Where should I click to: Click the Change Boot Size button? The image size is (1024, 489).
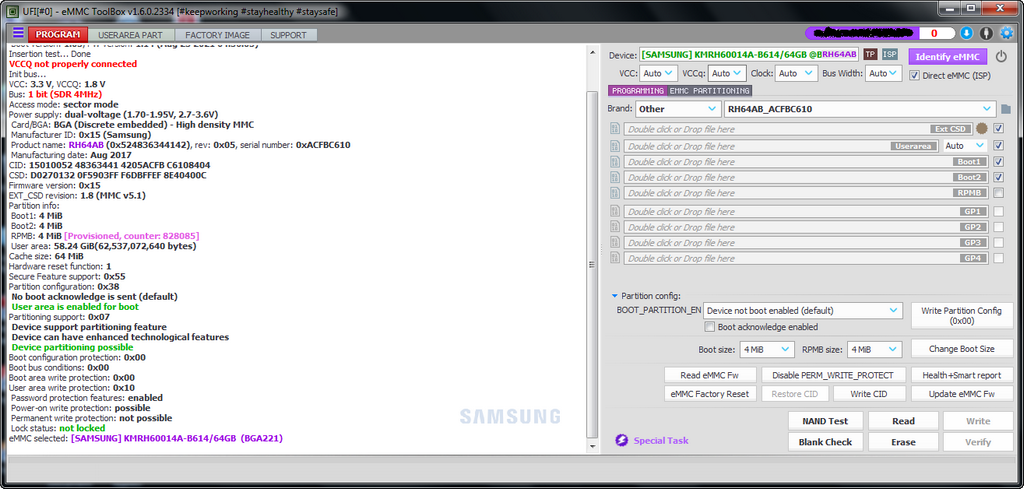[x=961, y=349]
